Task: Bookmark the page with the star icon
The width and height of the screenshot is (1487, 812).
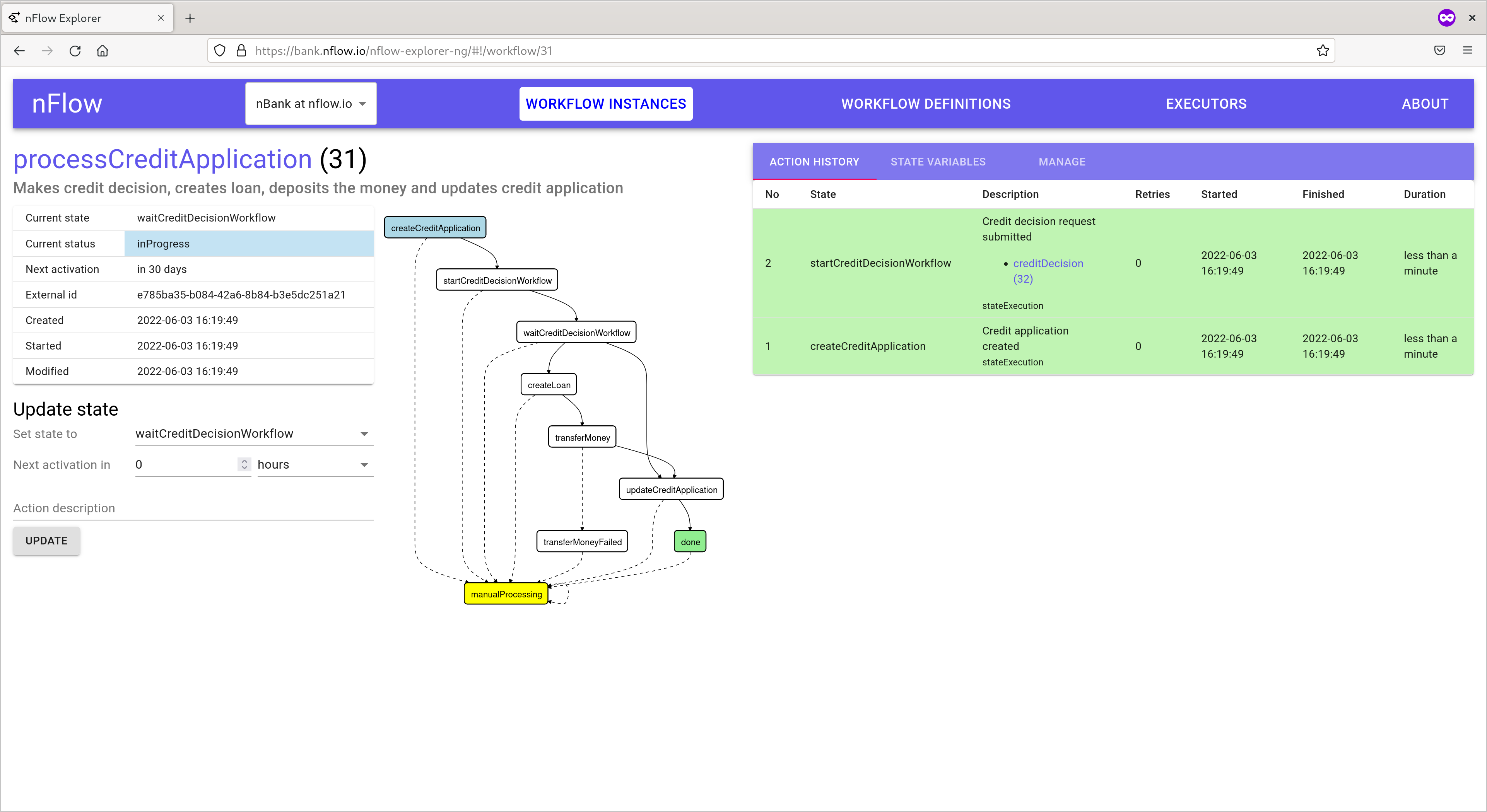Action: (1323, 51)
